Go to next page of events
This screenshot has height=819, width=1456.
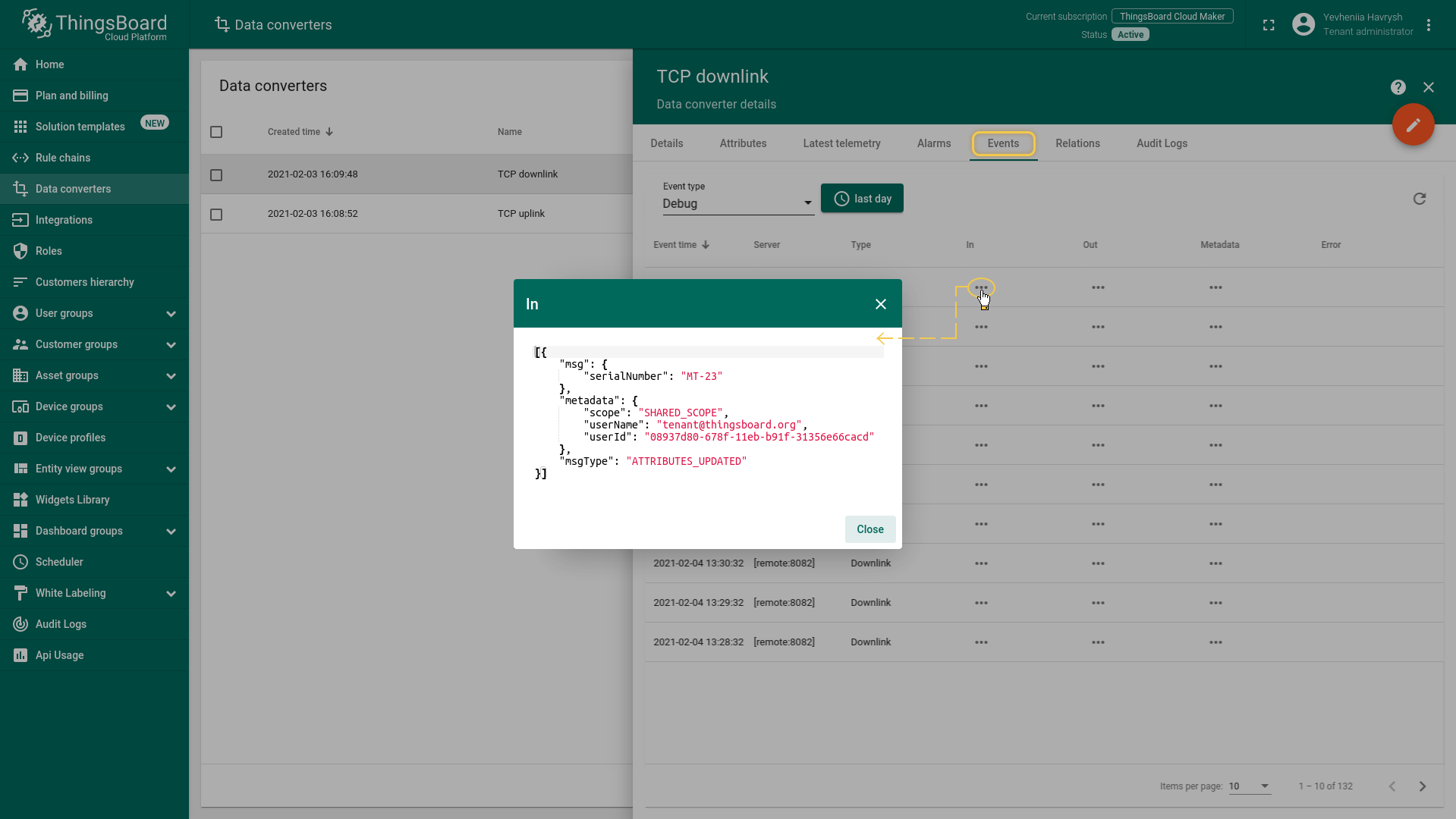tap(1422, 786)
